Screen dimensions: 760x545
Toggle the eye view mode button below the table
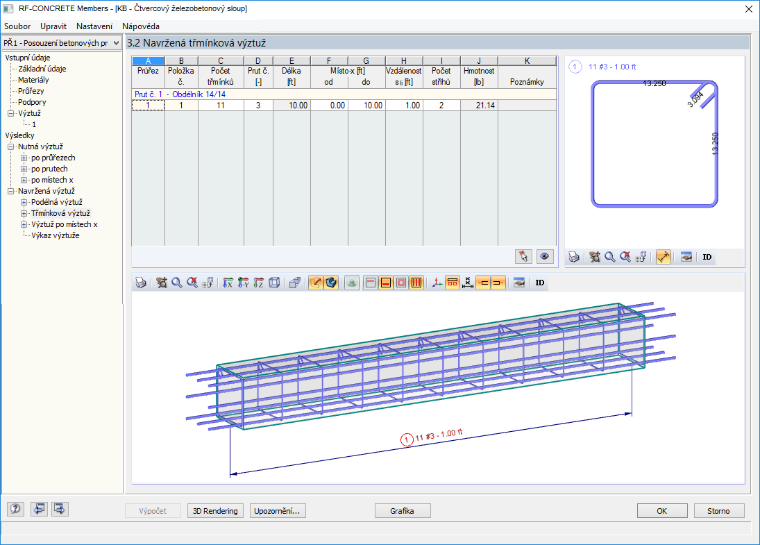(545, 256)
